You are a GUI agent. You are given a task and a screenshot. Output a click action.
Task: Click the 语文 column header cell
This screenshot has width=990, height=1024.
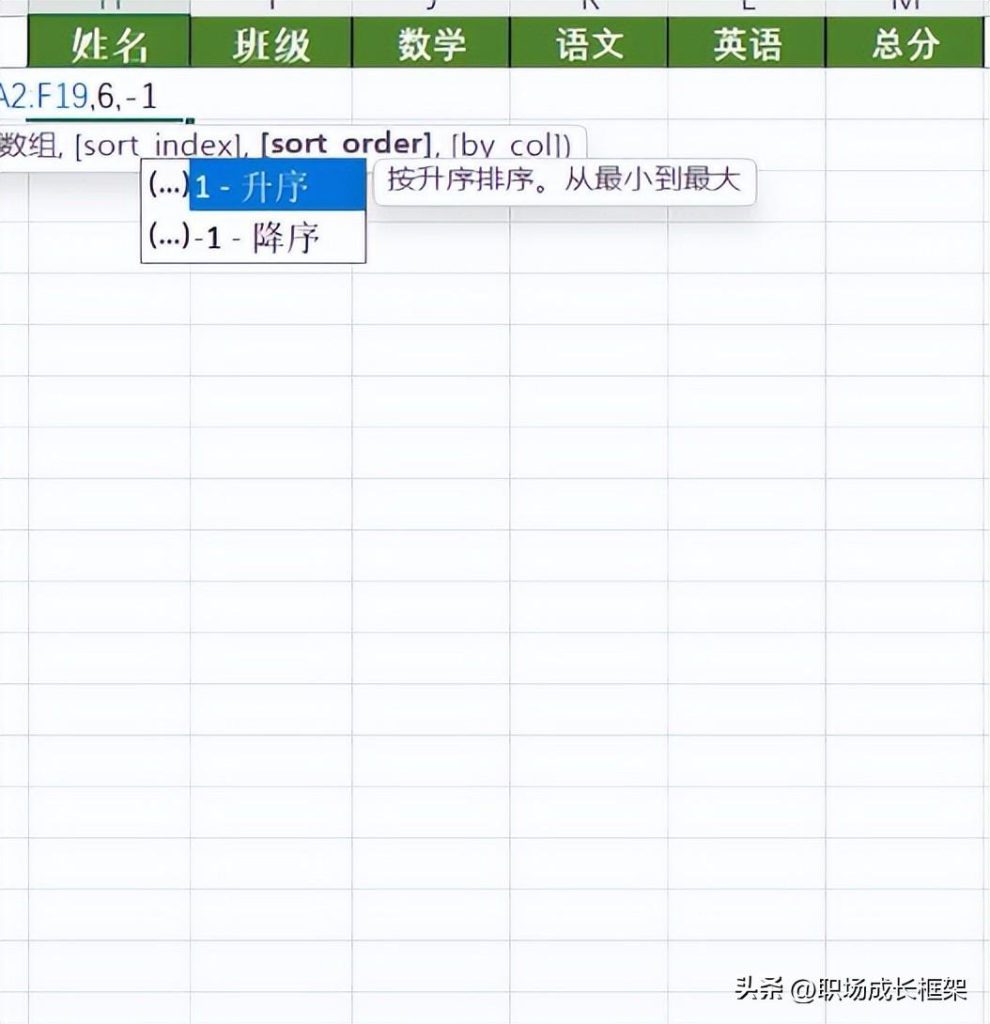[590, 43]
